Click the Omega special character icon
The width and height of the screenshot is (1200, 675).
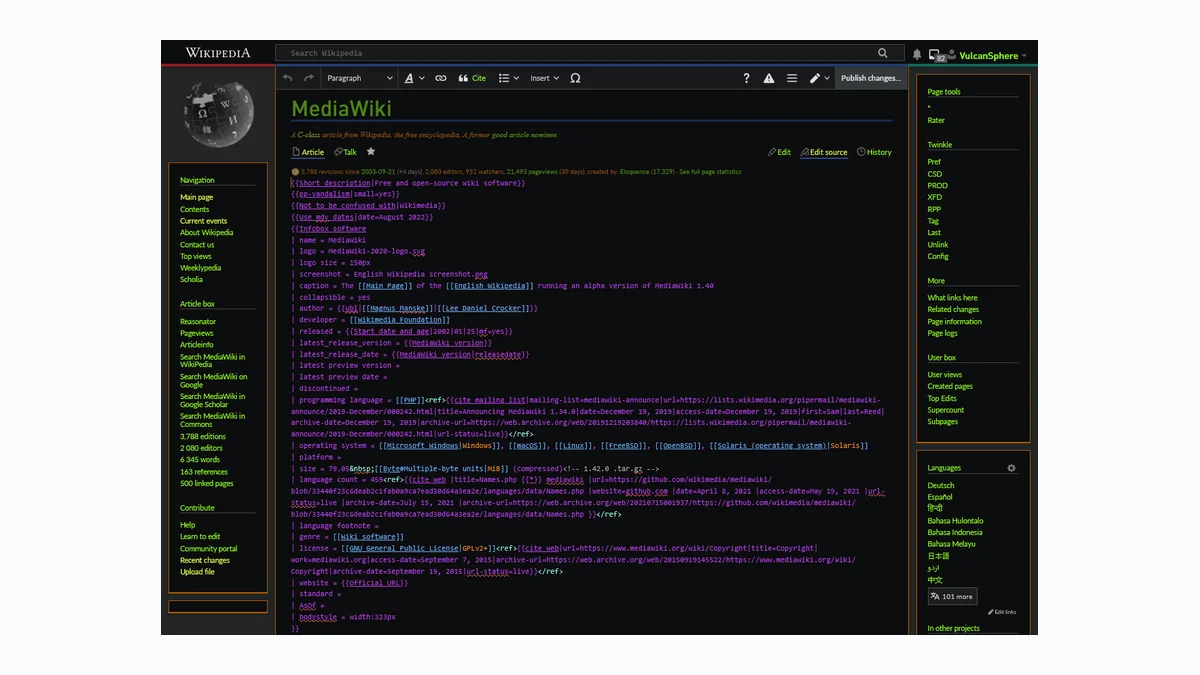(x=575, y=78)
